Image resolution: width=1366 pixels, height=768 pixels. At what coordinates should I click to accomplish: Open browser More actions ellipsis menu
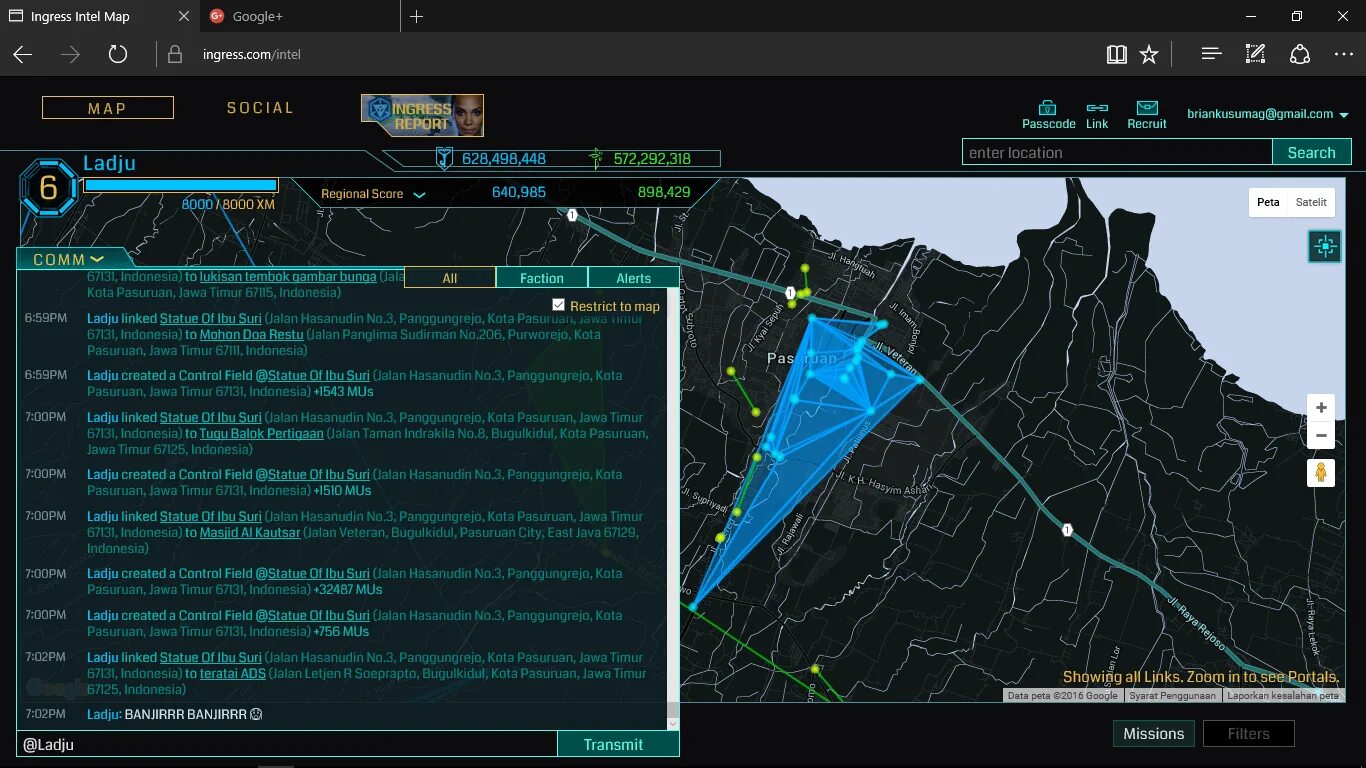coord(1344,54)
